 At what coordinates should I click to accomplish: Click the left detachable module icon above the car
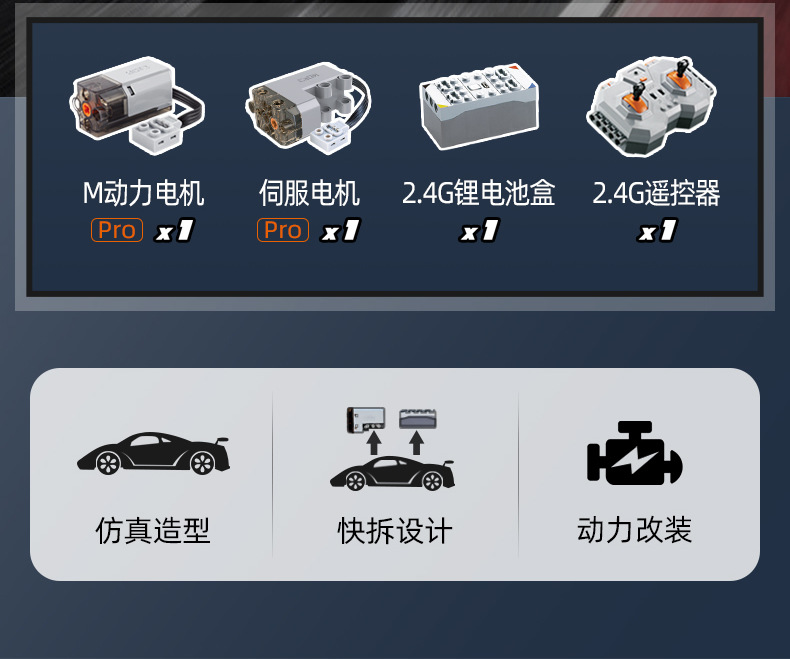366,420
